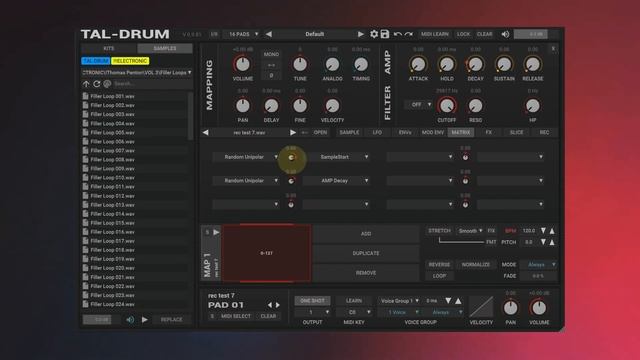Open the FX tab
Image resolution: width=640 pixels, height=360 pixels.
pyautogui.click(x=489, y=133)
